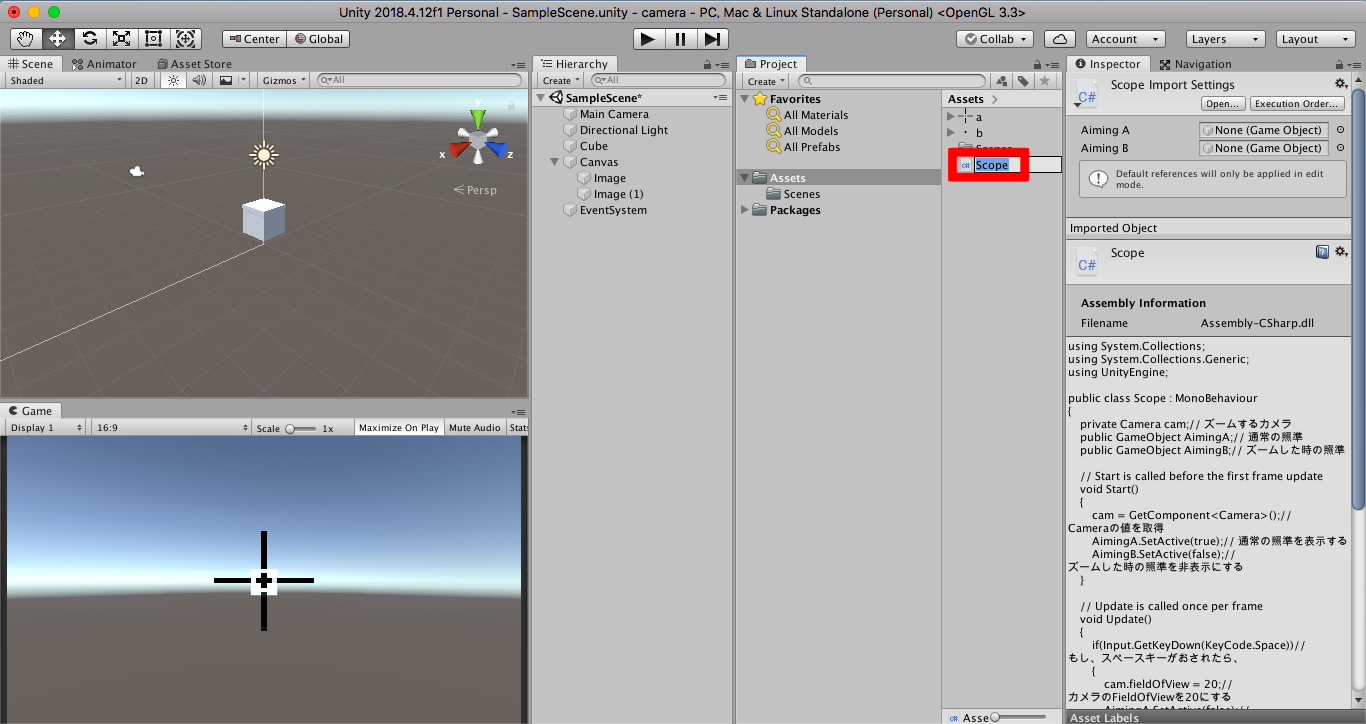This screenshot has width=1366, height=724.
Task: Open Aiming B object picker circle
Action: click(x=1340, y=148)
